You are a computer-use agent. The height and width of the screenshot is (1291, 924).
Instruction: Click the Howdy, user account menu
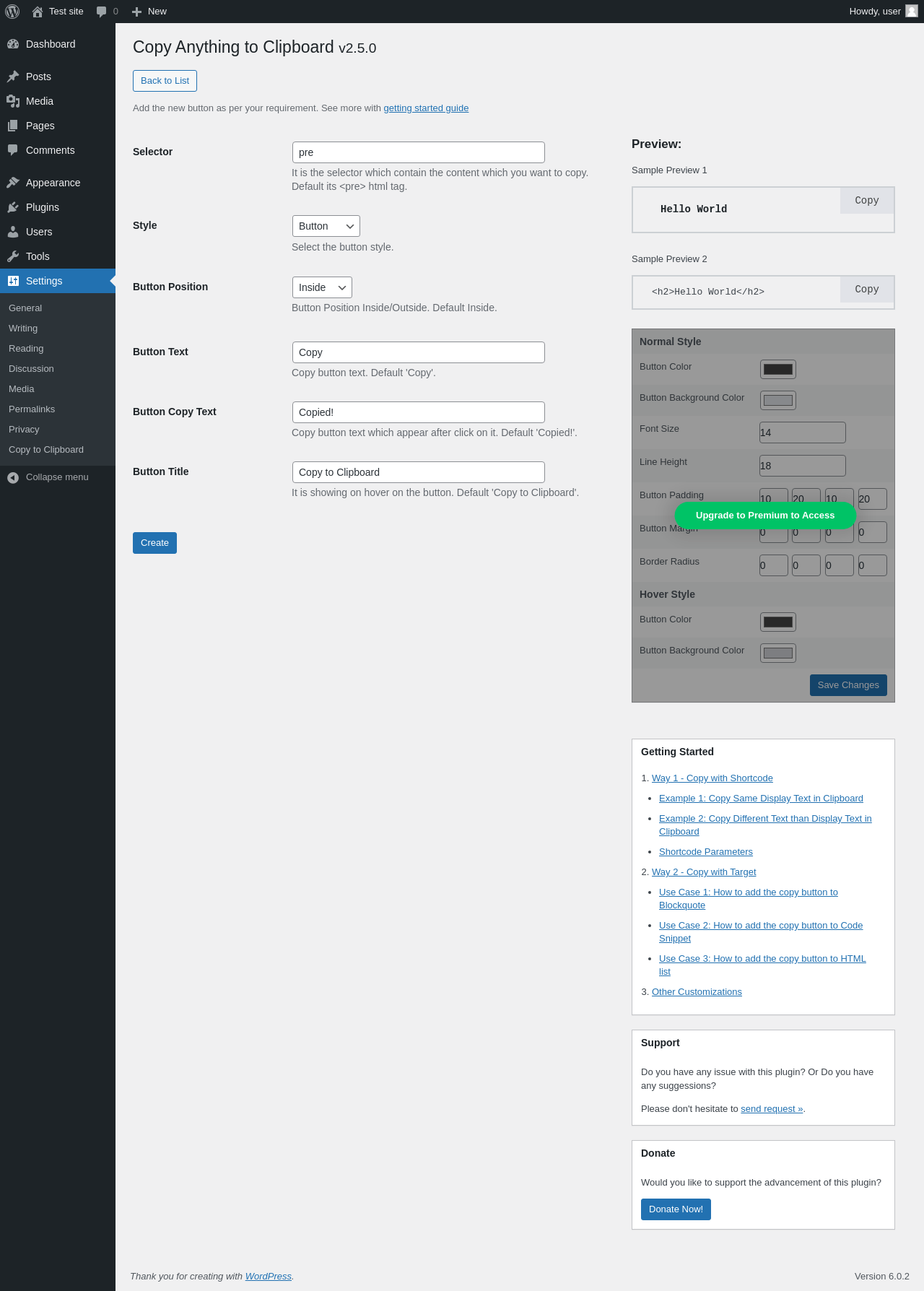tap(883, 12)
